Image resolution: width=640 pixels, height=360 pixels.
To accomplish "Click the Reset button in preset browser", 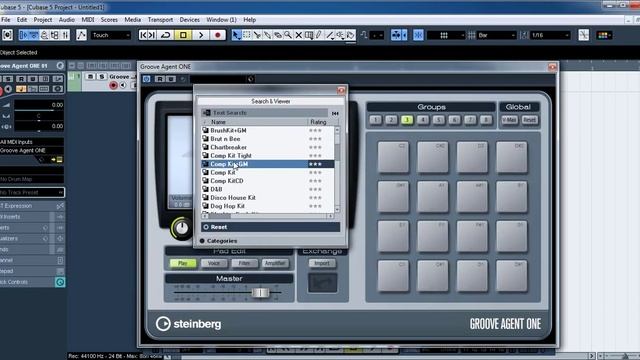I will pos(270,227).
